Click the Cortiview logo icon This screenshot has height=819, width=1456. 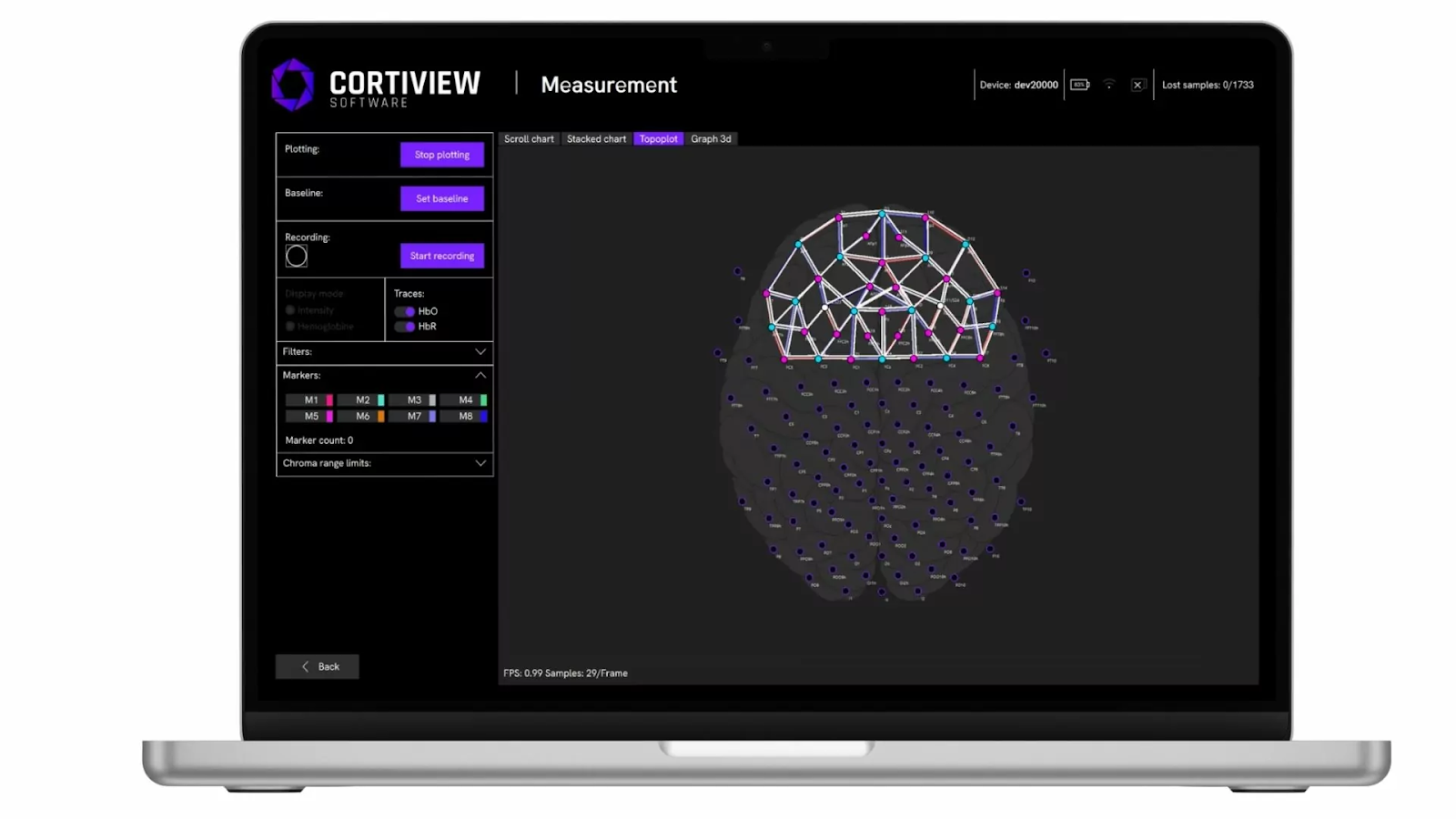pos(292,84)
